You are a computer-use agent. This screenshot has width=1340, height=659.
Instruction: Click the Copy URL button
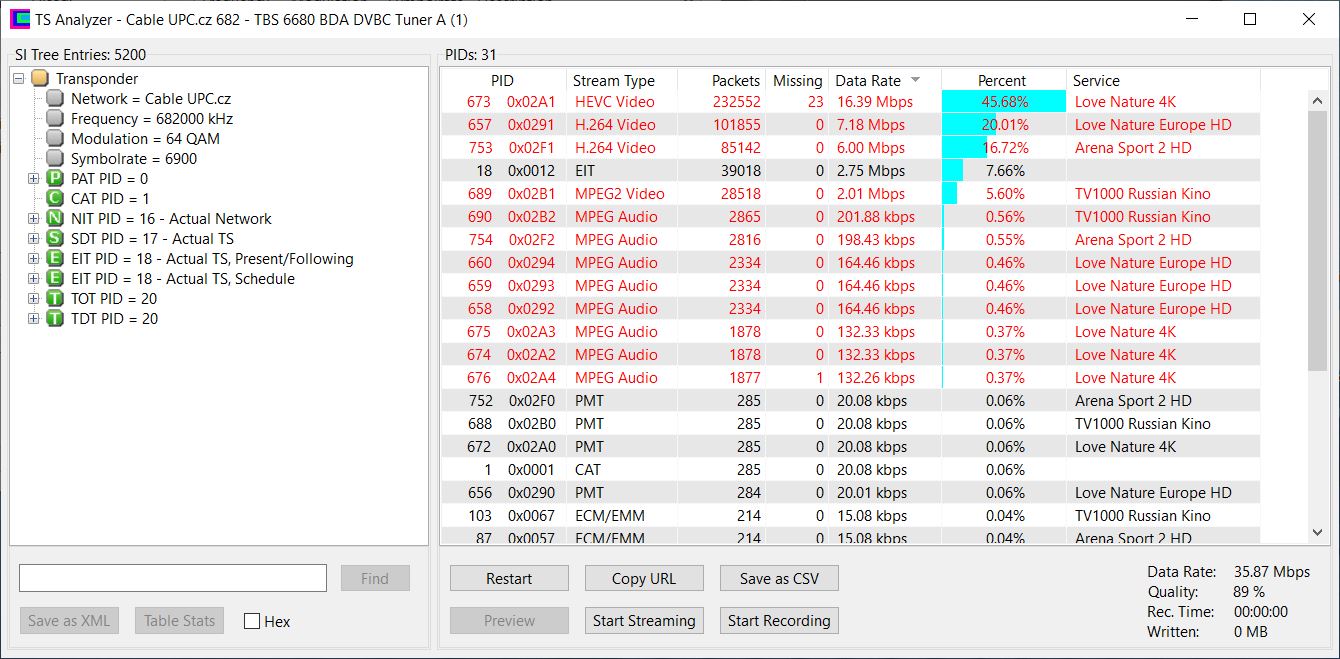click(x=644, y=579)
